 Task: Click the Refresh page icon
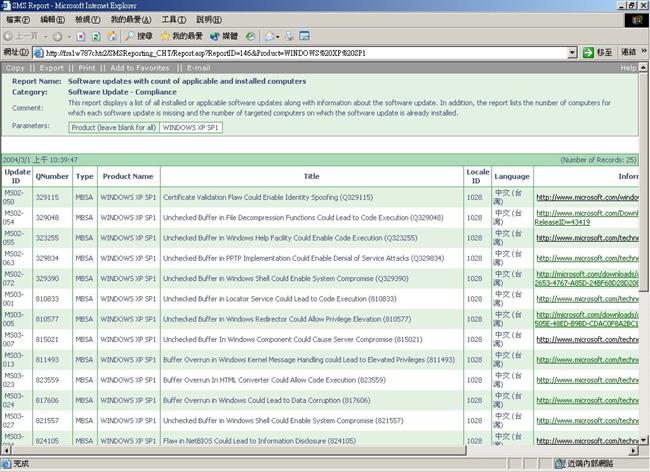pyautogui.click(x=96, y=36)
